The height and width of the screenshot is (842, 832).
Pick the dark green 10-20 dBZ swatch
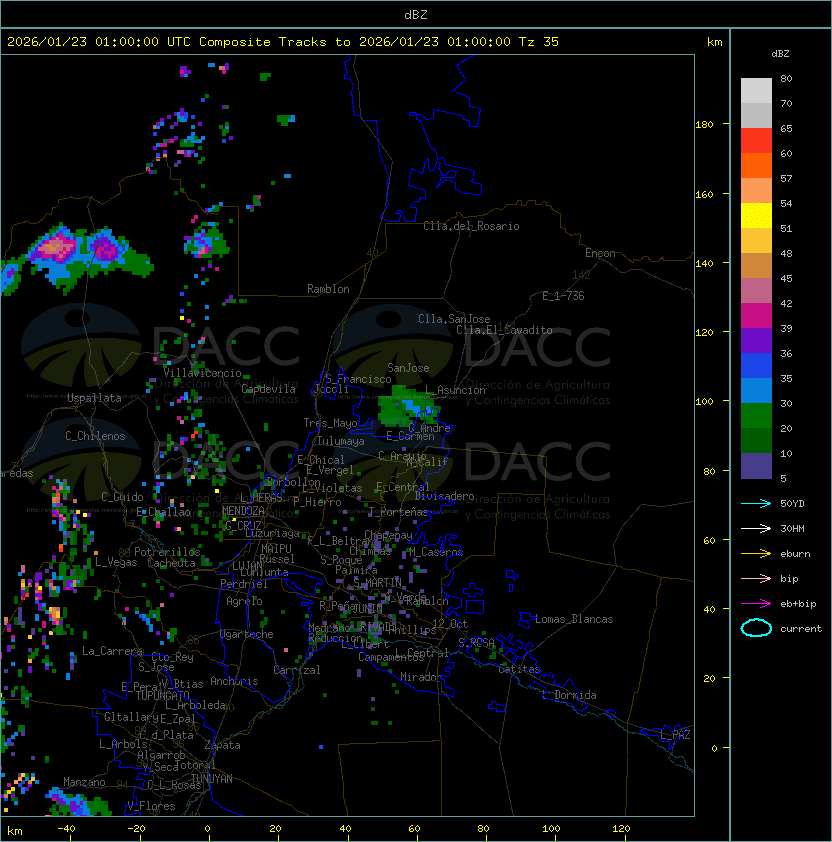tap(756, 440)
